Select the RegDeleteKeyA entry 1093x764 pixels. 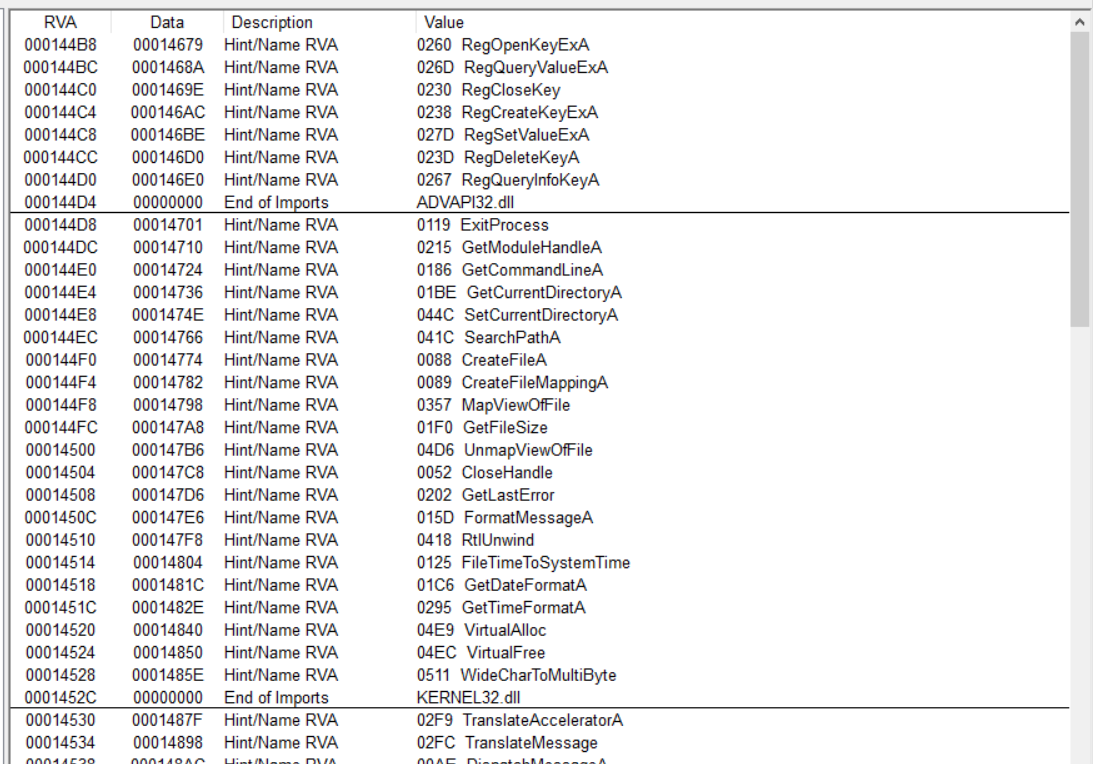[540, 158]
